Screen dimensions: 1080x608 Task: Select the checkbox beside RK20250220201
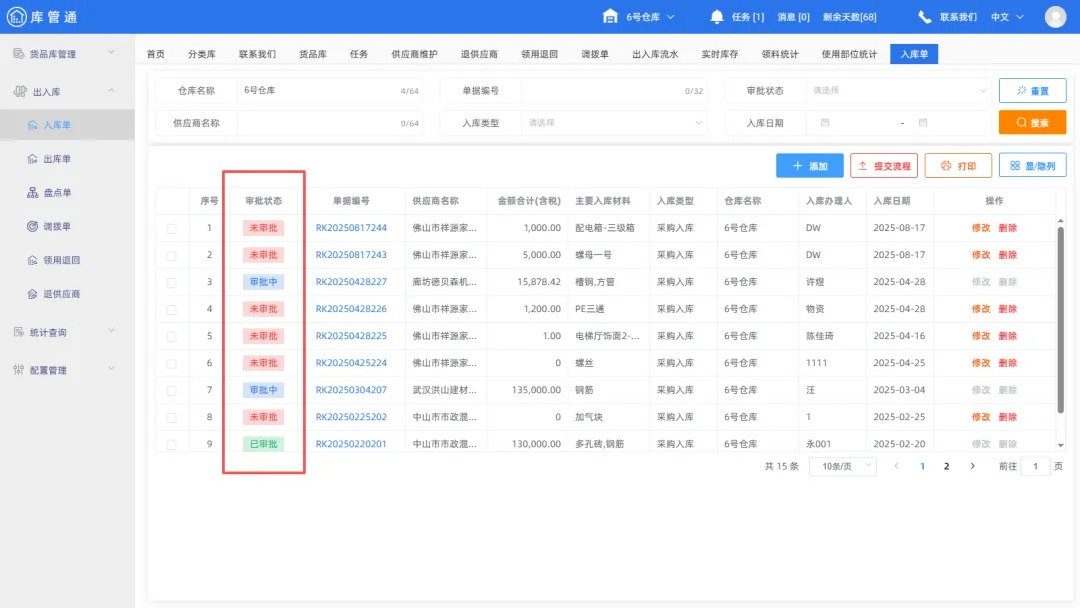coord(173,443)
